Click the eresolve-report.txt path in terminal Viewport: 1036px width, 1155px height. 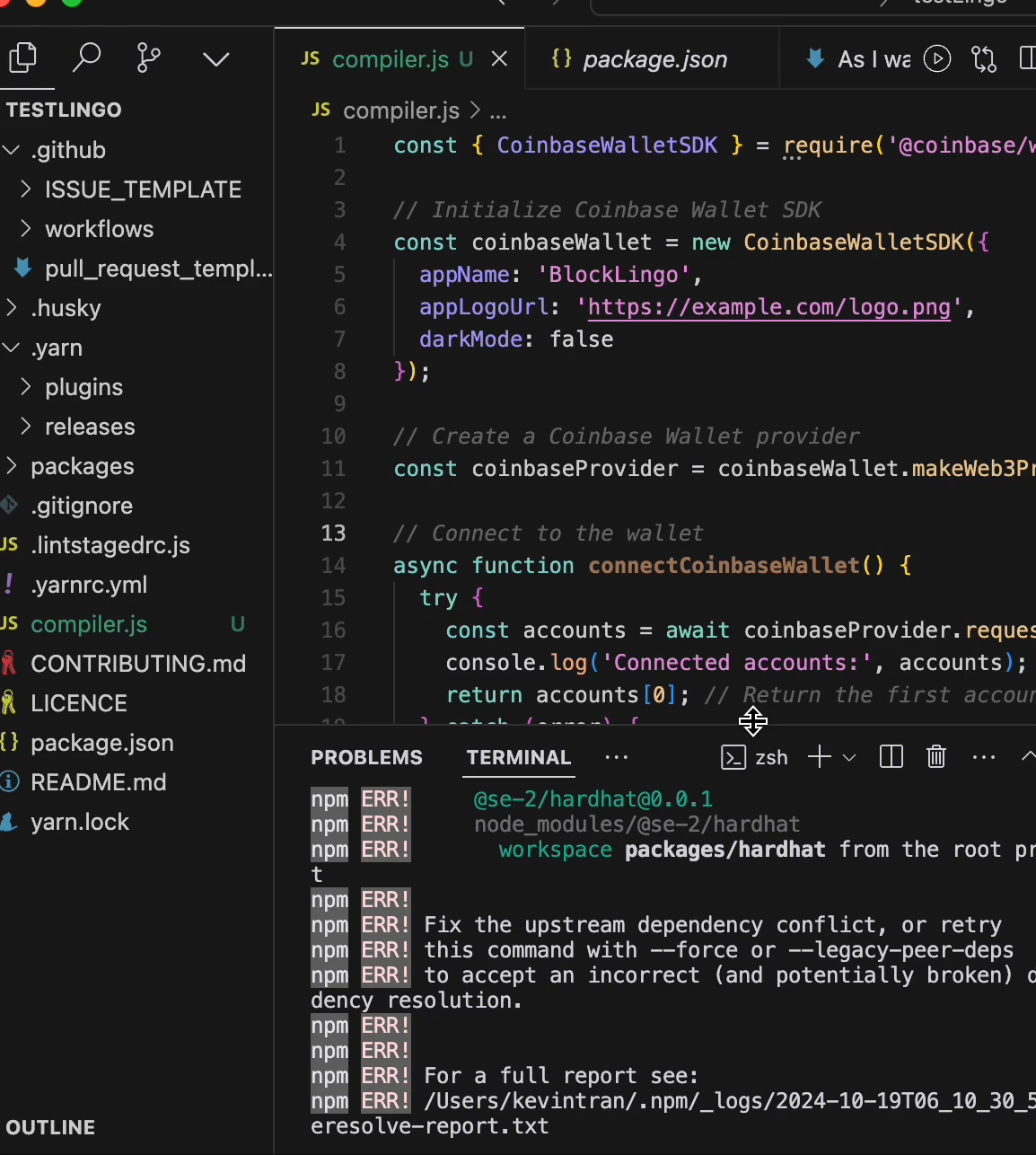tap(429, 1126)
